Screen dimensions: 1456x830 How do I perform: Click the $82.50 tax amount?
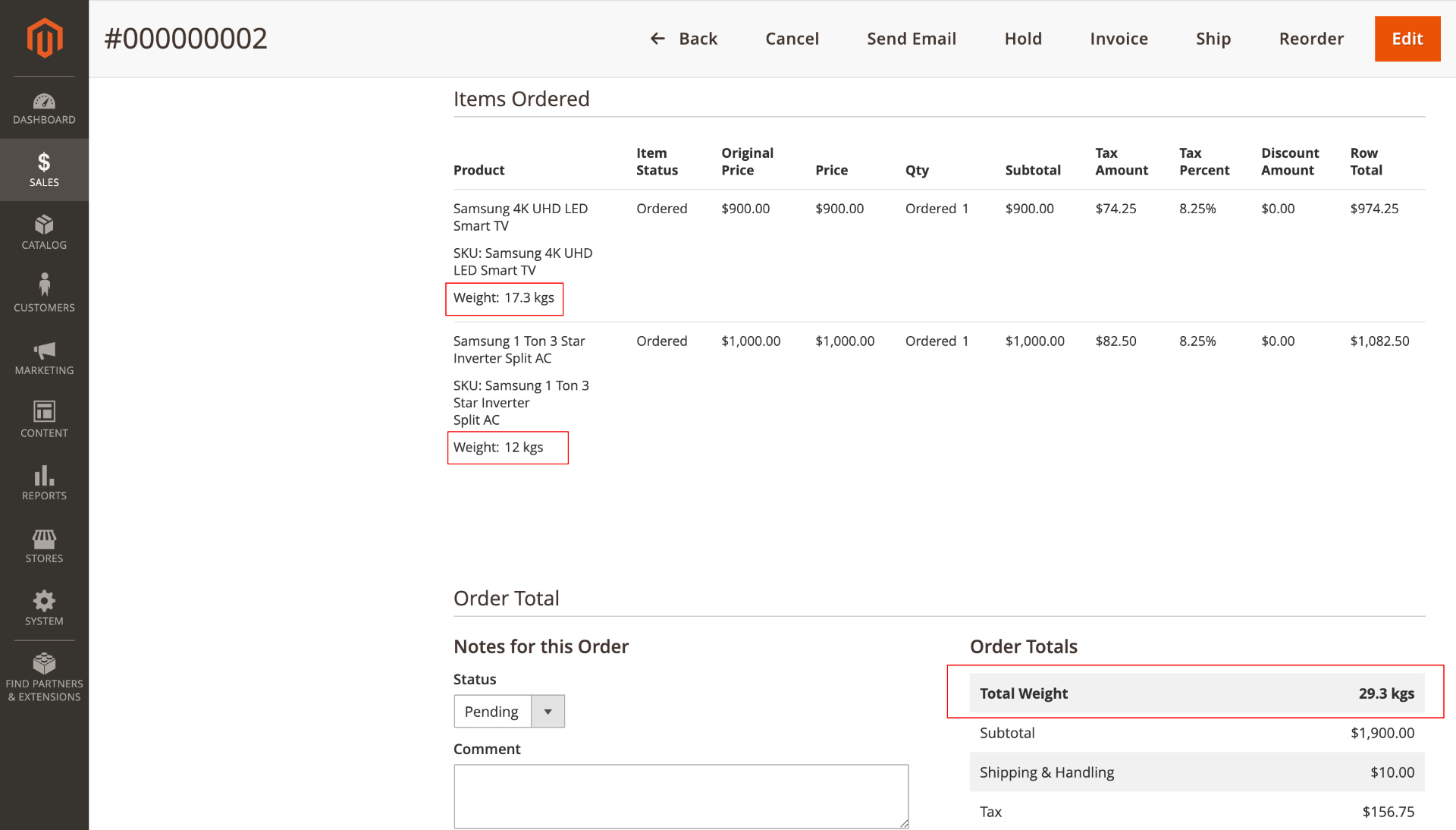point(1116,341)
